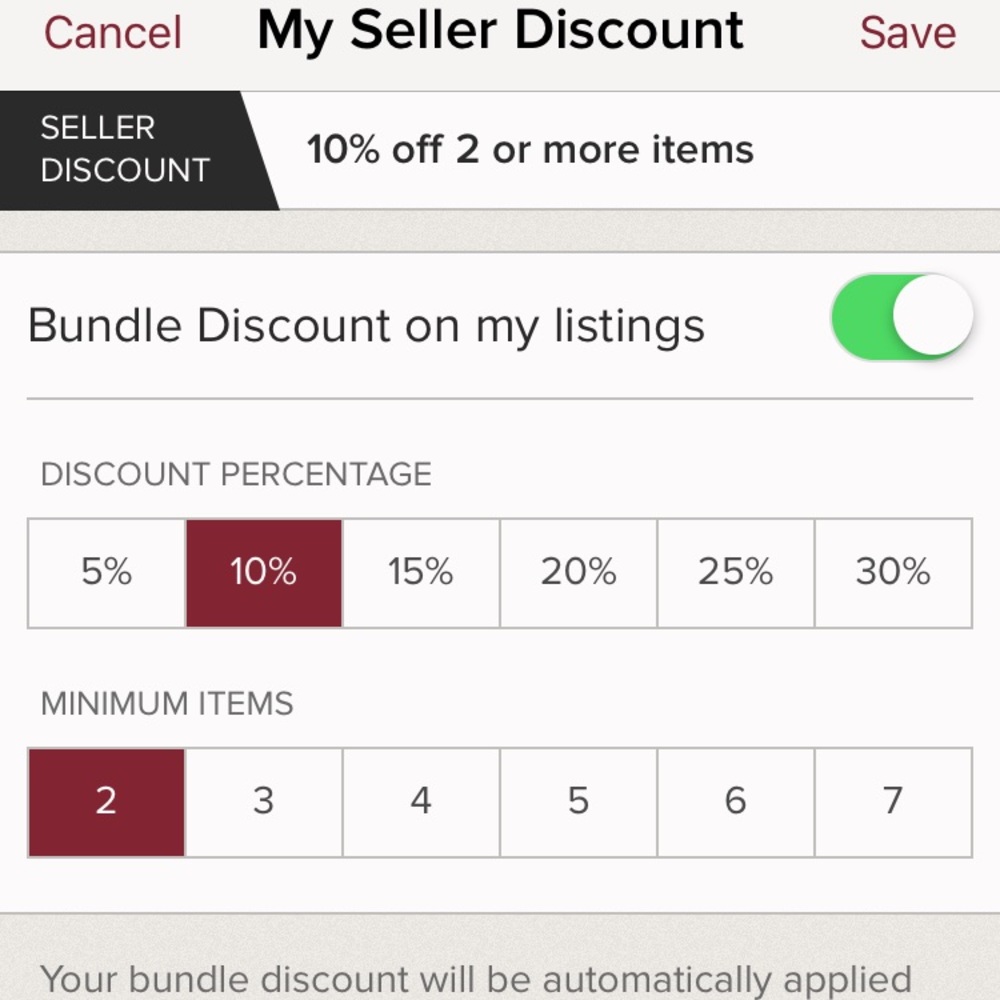Select the 5% discount percentage
Screen dimensions: 1000x1000
pos(107,573)
